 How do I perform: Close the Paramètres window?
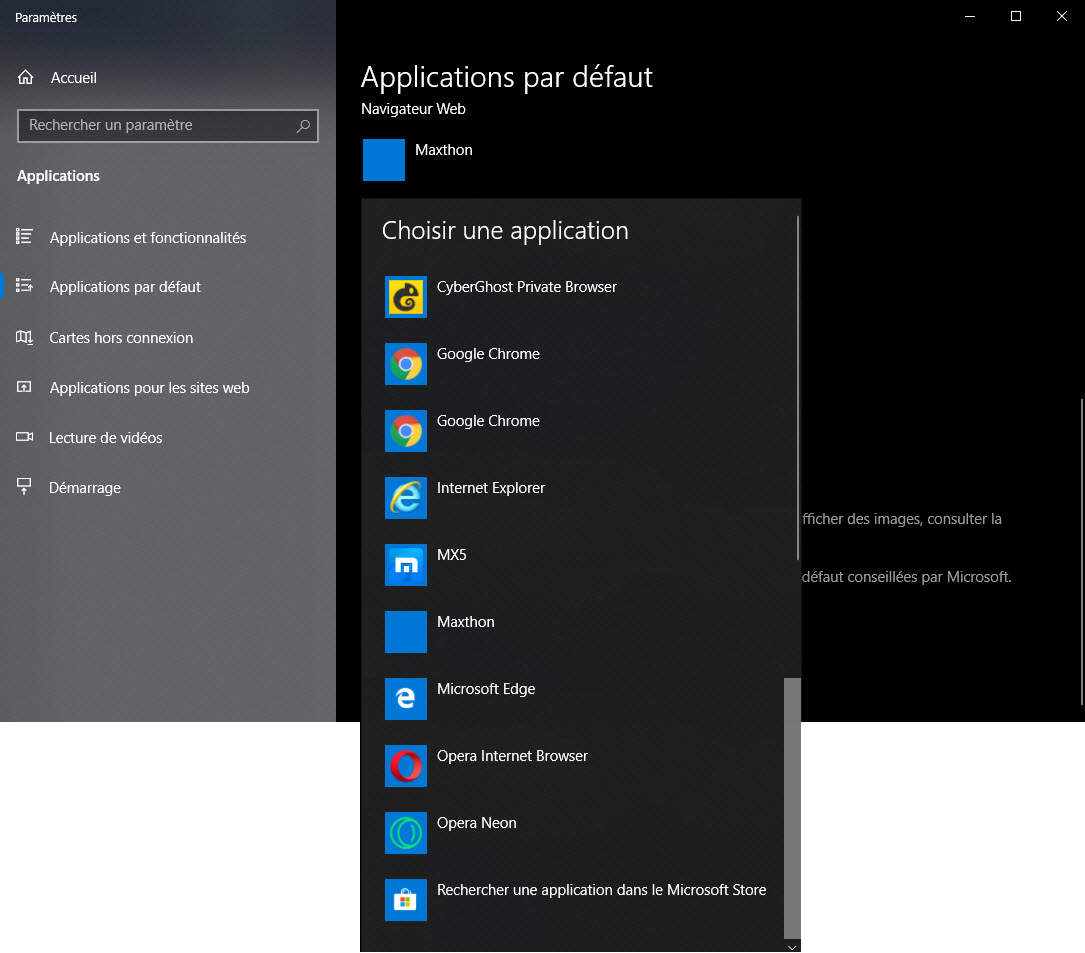click(x=1061, y=17)
